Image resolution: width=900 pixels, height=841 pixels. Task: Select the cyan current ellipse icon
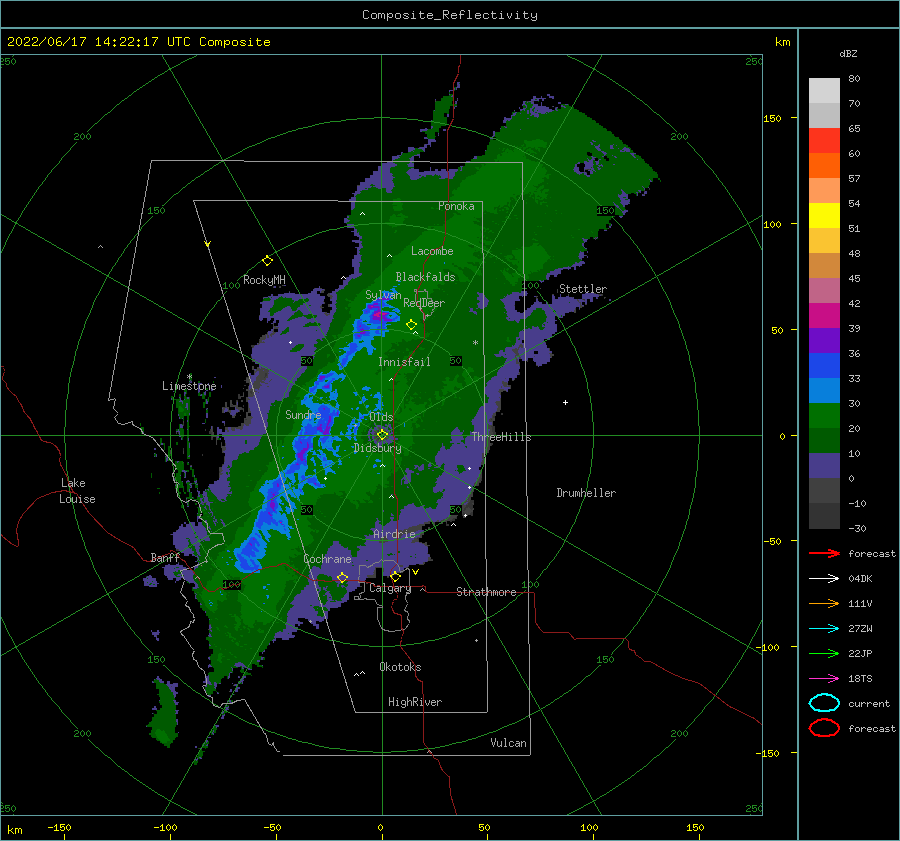coord(824,703)
